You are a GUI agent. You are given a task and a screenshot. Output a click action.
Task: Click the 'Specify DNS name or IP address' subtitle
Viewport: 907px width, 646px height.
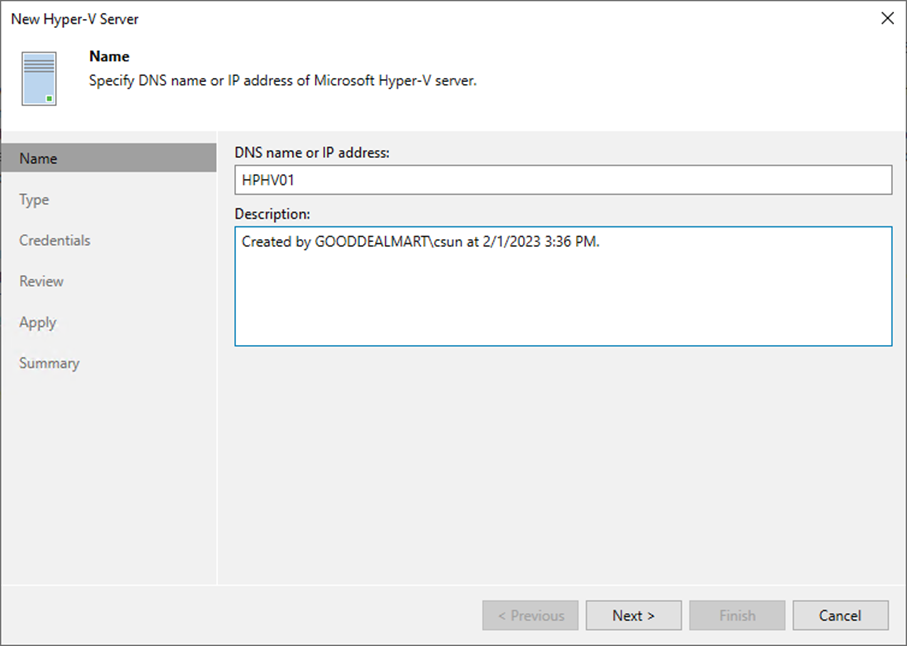coord(283,80)
